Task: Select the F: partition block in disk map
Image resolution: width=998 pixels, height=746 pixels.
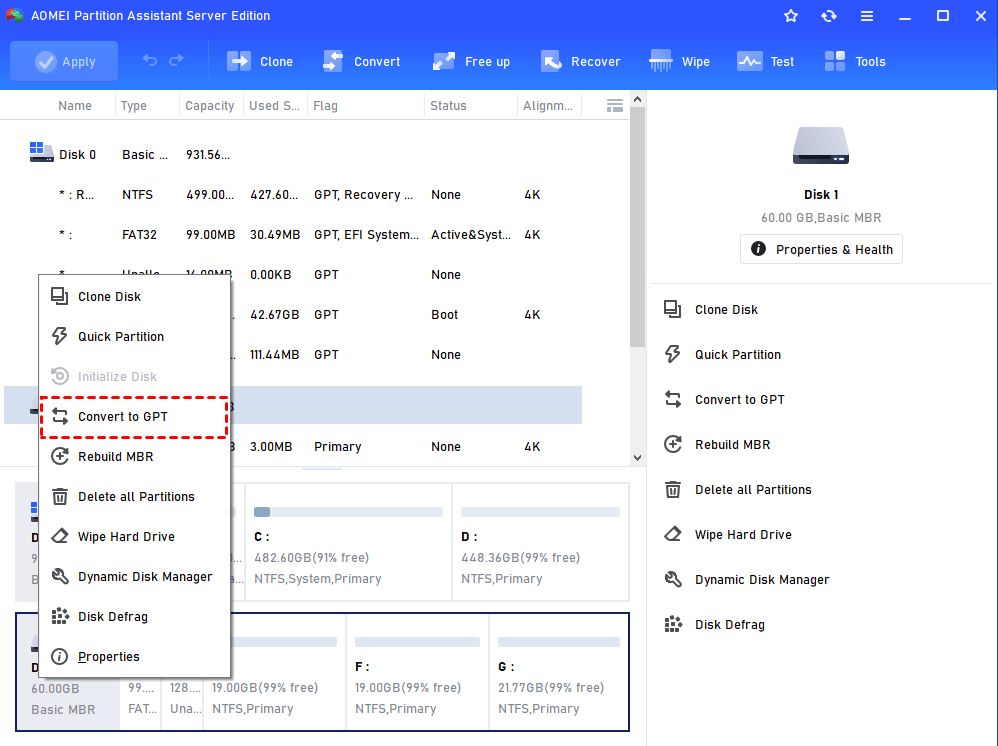Action: coord(418,672)
